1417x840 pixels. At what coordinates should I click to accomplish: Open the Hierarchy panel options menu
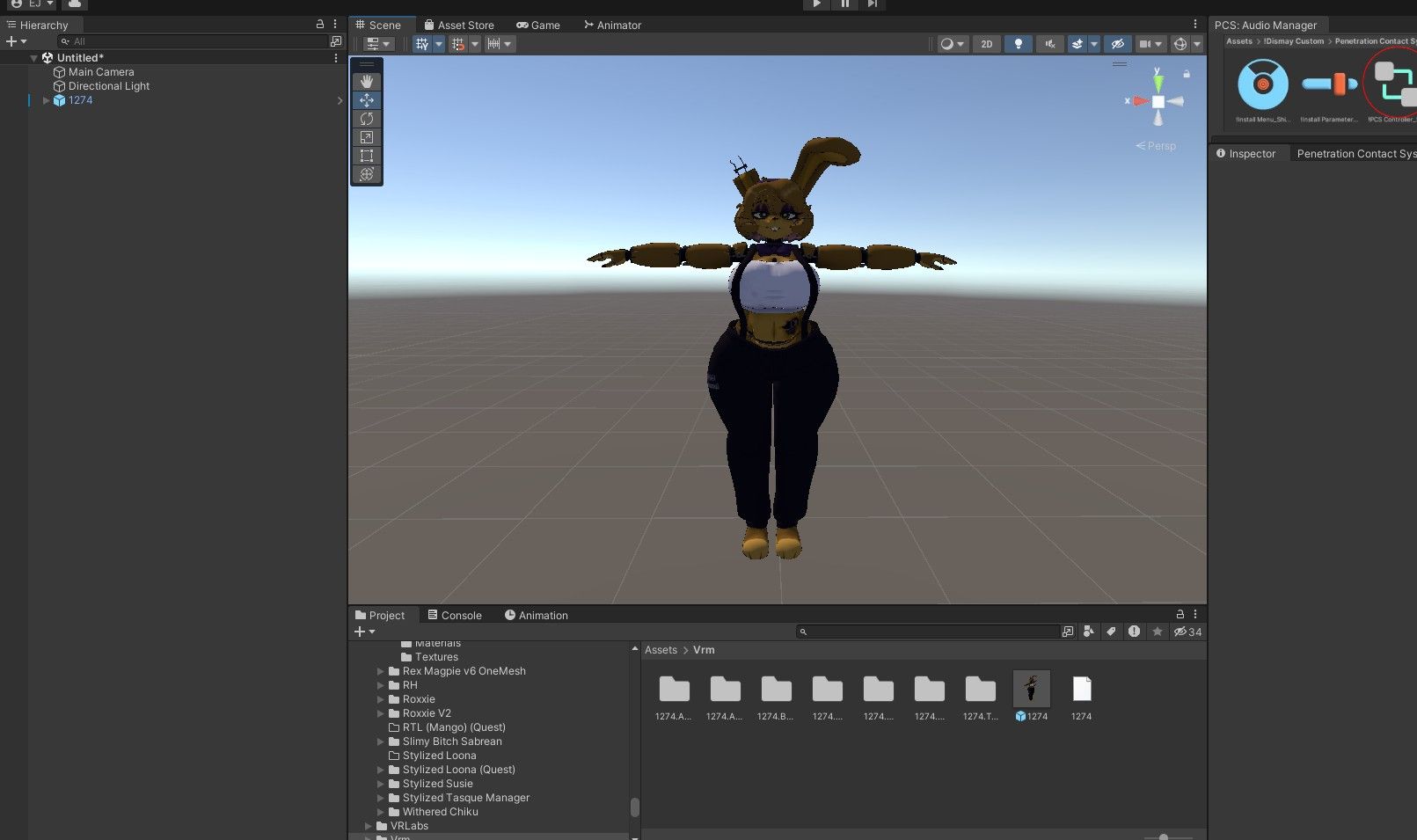[x=335, y=25]
